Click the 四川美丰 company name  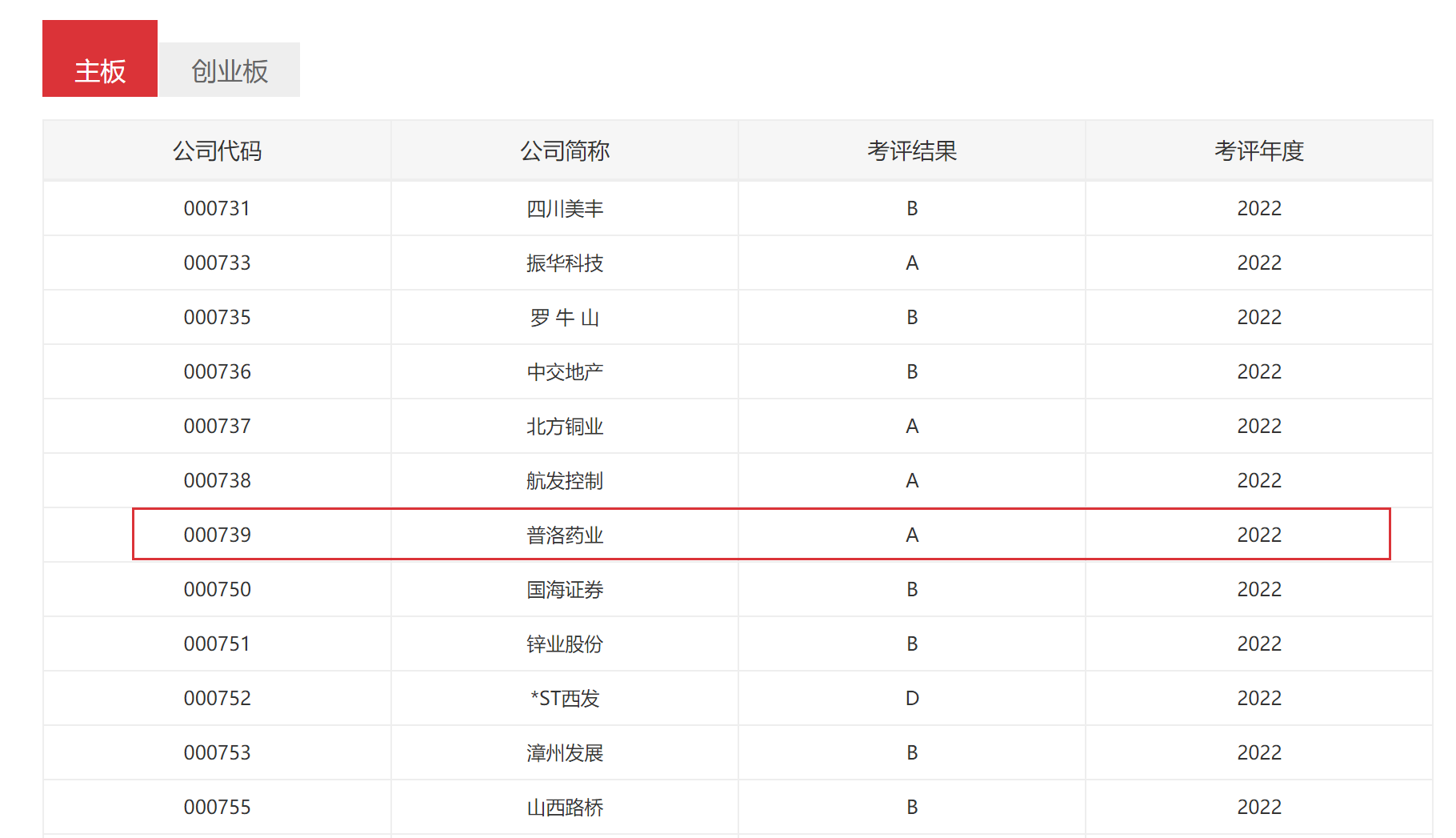click(564, 208)
